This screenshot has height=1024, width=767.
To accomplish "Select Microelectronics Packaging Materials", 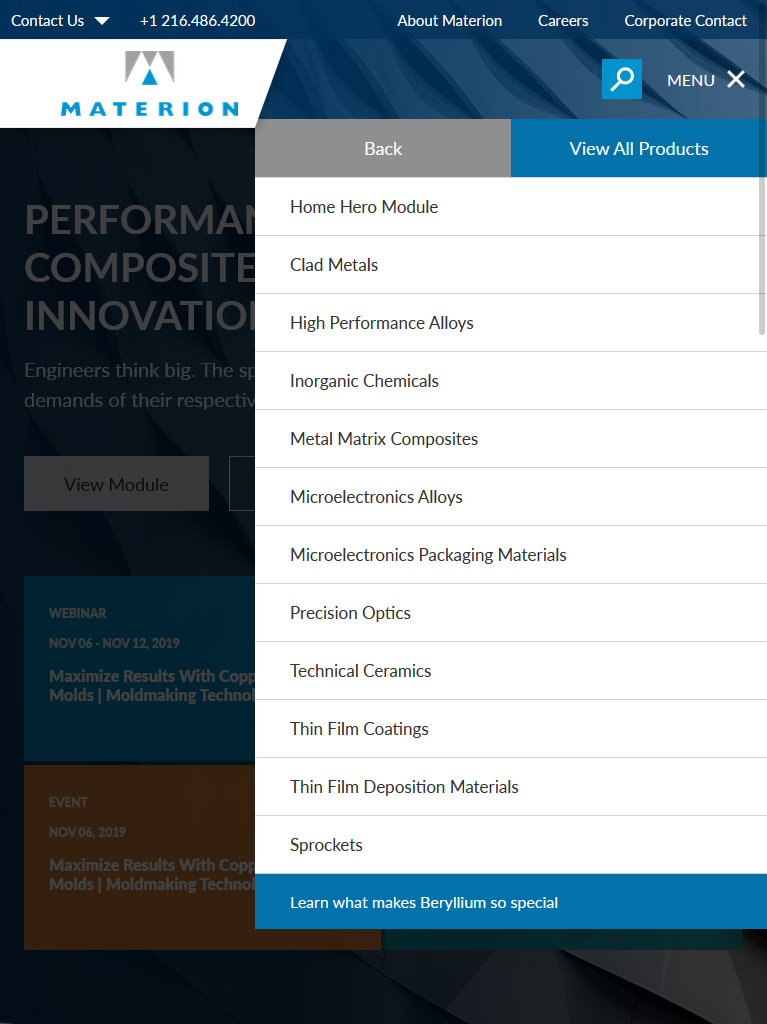I will 510,555.
